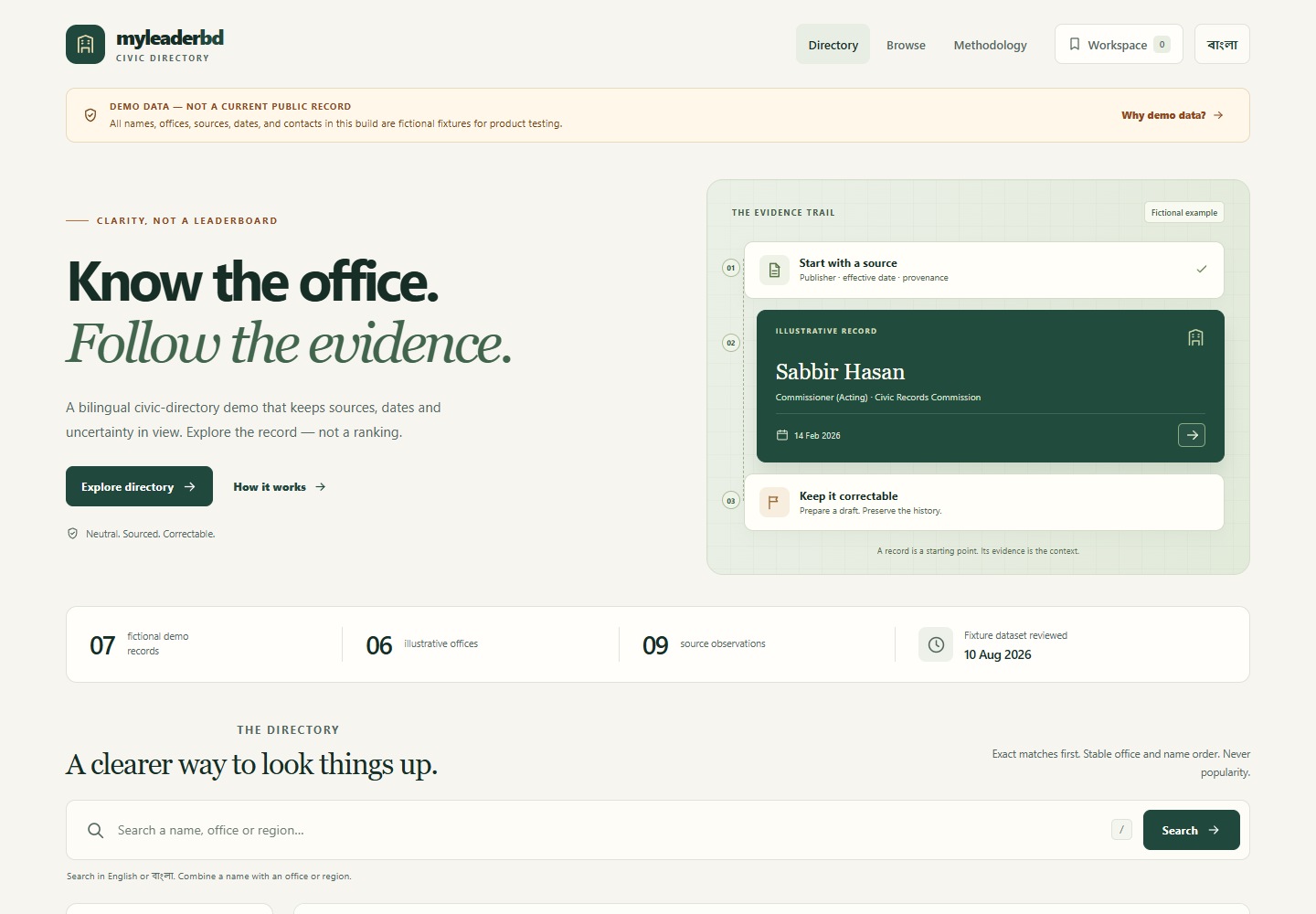The image size is (1316, 914).
Task: Click the flag icon on Keep it correctable
Action: pyautogui.click(x=774, y=502)
